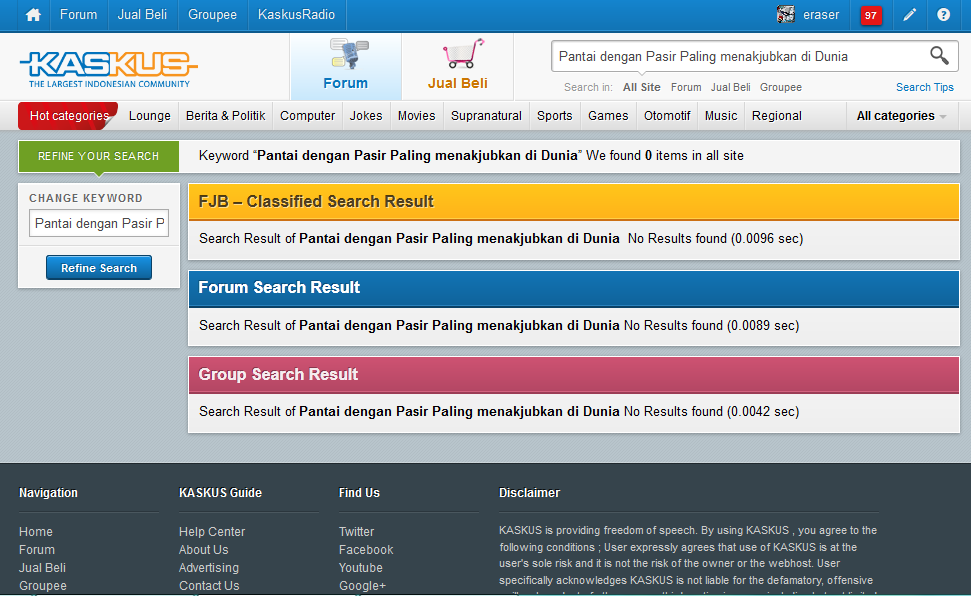Viewport: 971px width, 596px height.
Task: Open Facebook under Find Us
Action: click(366, 550)
